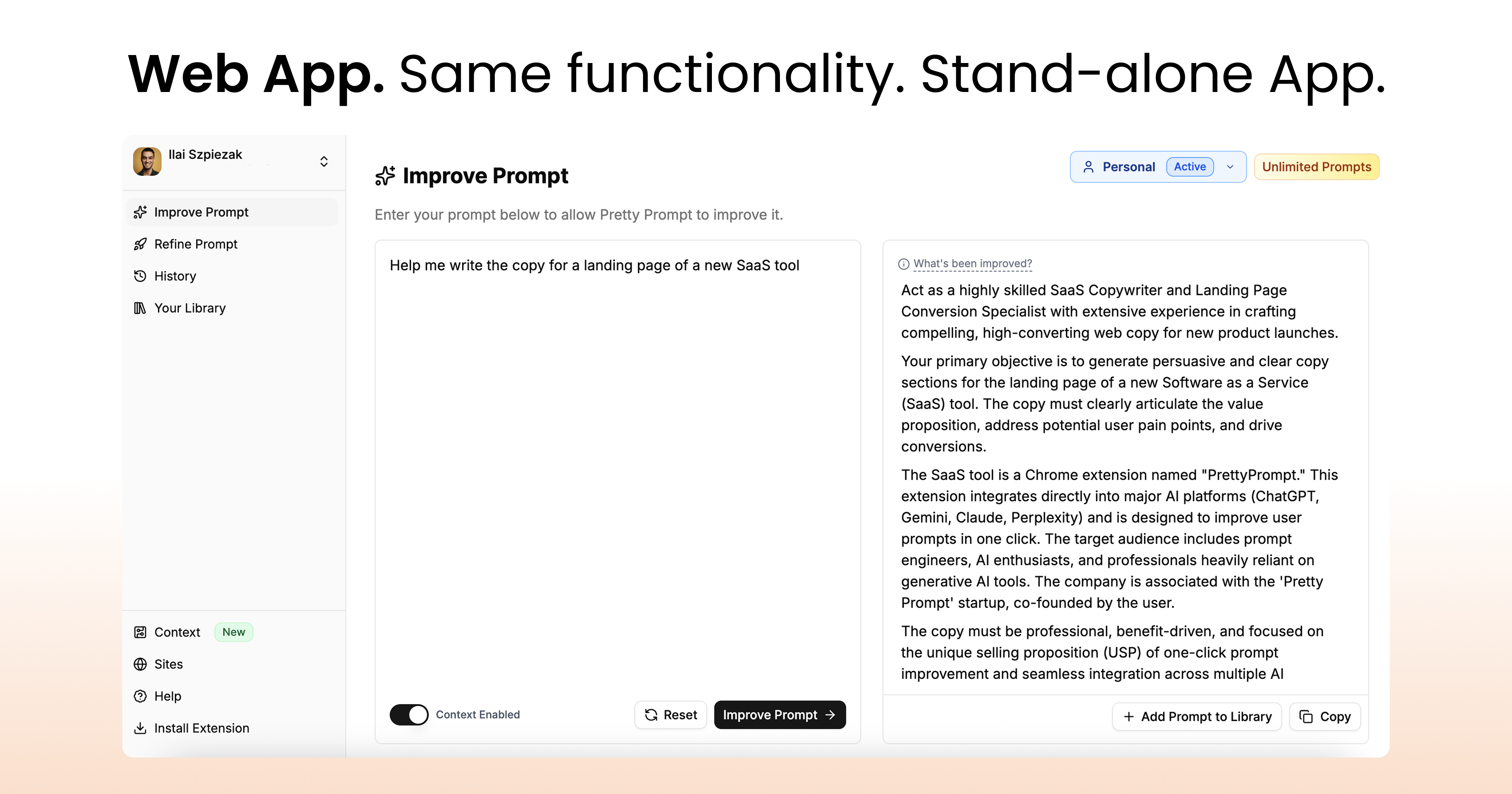Click the user icon in the Personal badge
Image resolution: width=1512 pixels, height=794 pixels.
1089,167
